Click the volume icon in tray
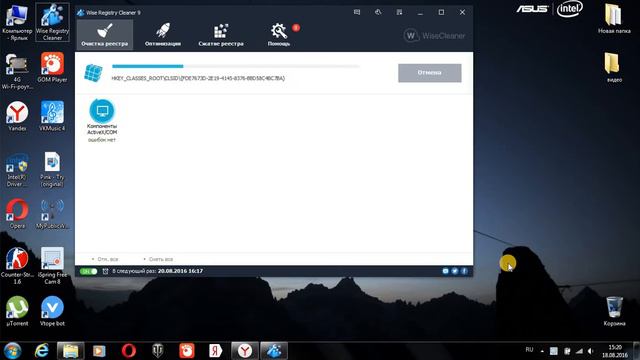 [x=591, y=351]
